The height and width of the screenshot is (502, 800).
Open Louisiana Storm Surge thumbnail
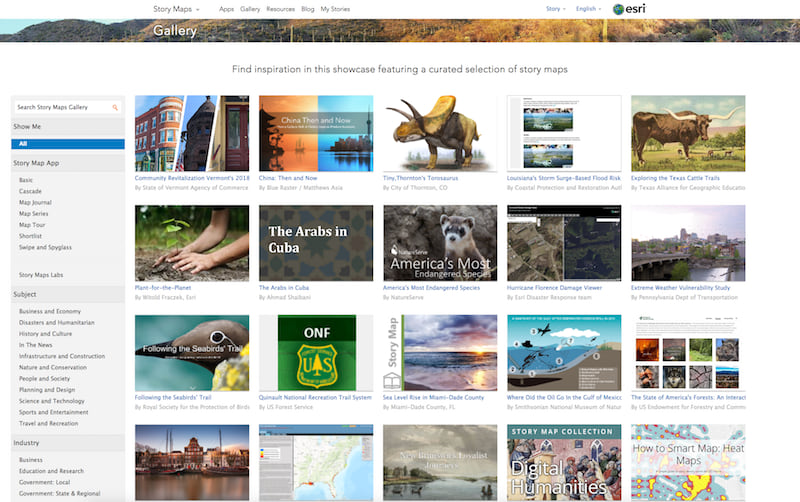[564, 133]
